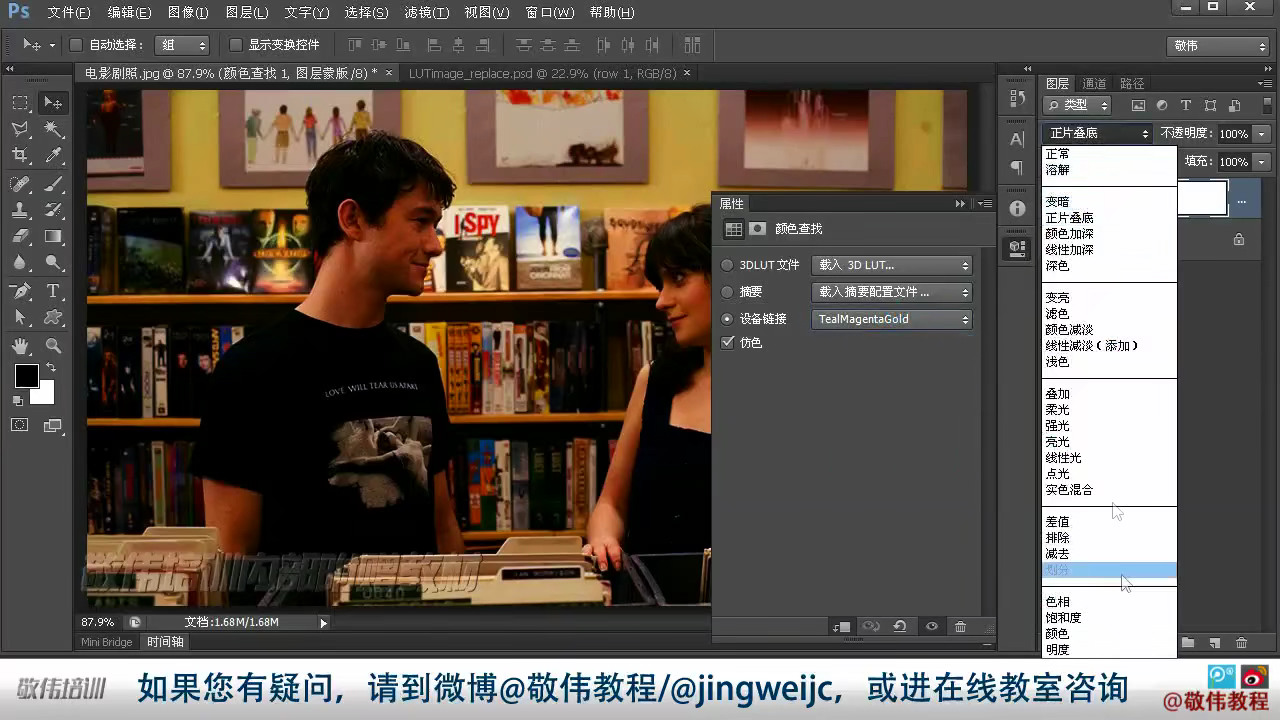Reset adjustment defaults in Properties panel
The image size is (1280, 720).
[900, 627]
